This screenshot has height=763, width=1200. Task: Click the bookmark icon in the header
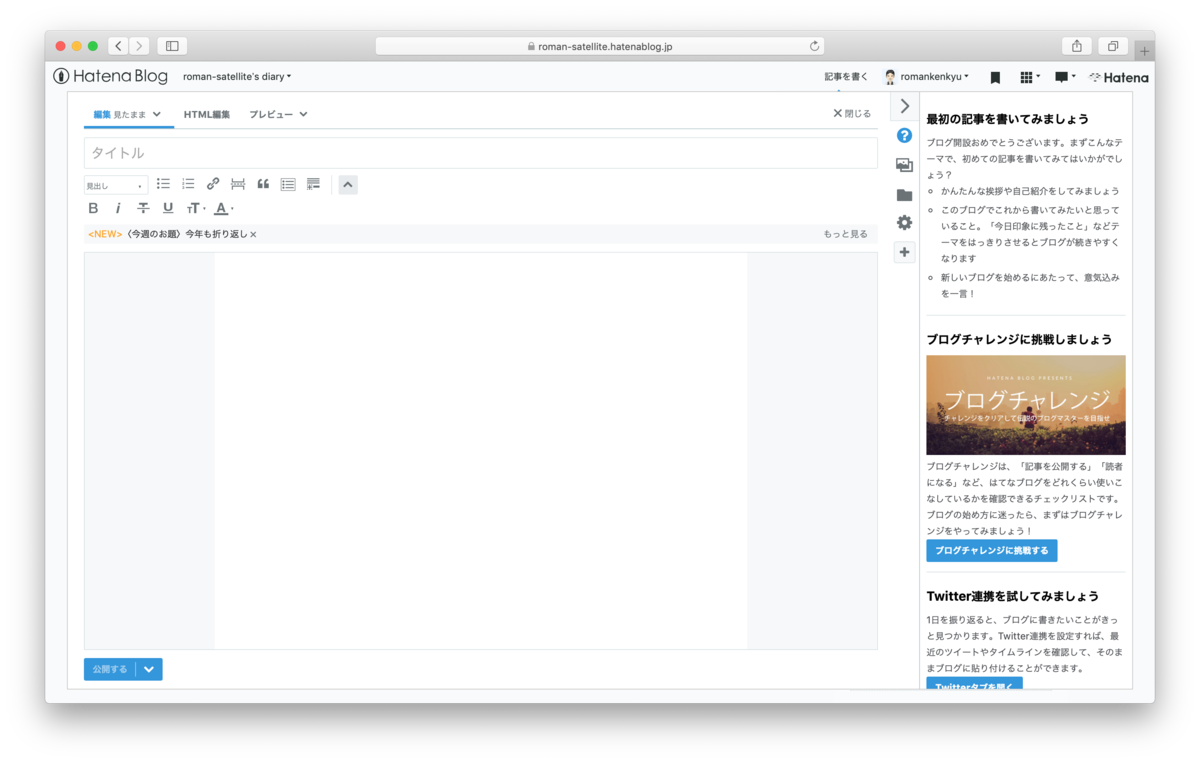point(995,77)
